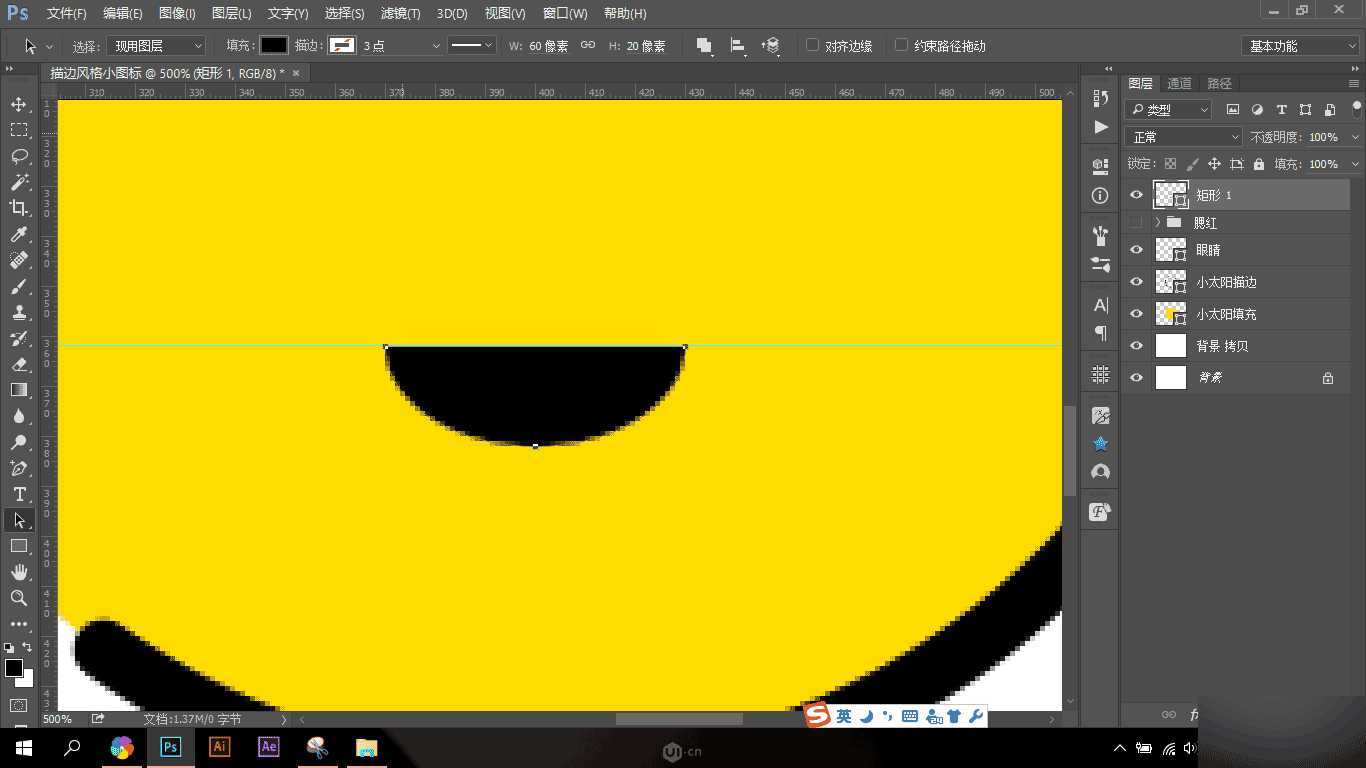
Task: Click the 矩形 1 layer thumbnail
Action: click(1170, 195)
